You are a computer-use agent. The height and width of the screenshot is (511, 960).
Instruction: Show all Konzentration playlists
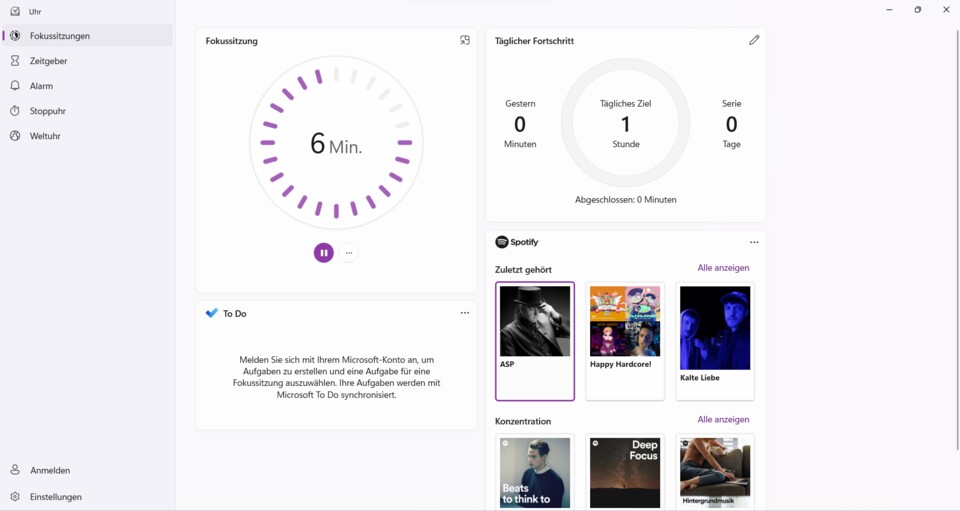pos(723,420)
